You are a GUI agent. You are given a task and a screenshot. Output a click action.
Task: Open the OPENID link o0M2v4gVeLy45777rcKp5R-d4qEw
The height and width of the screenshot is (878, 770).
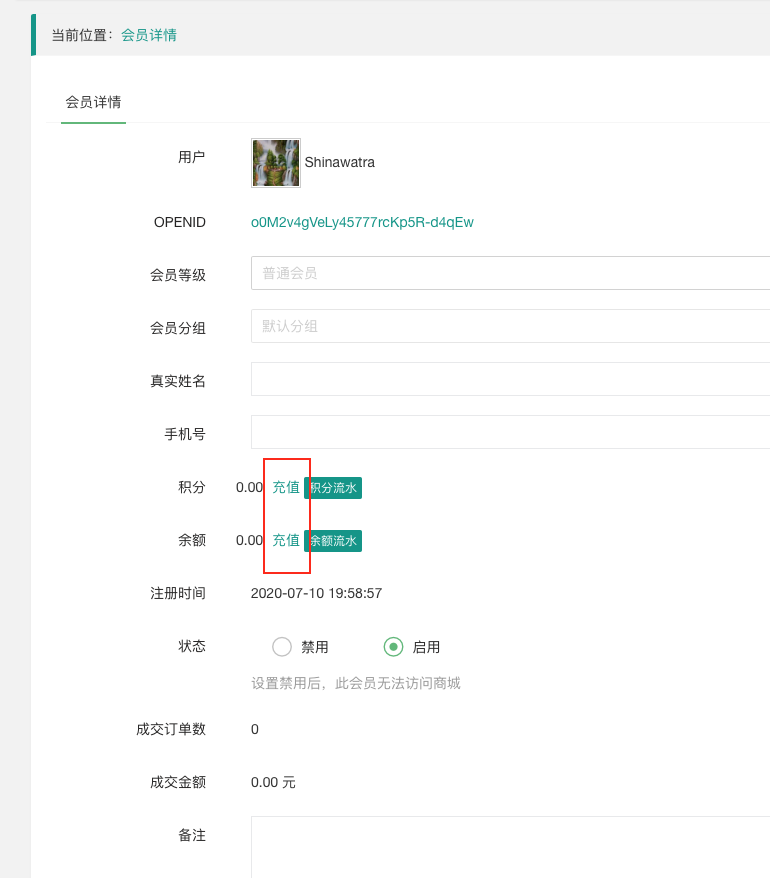(x=362, y=222)
